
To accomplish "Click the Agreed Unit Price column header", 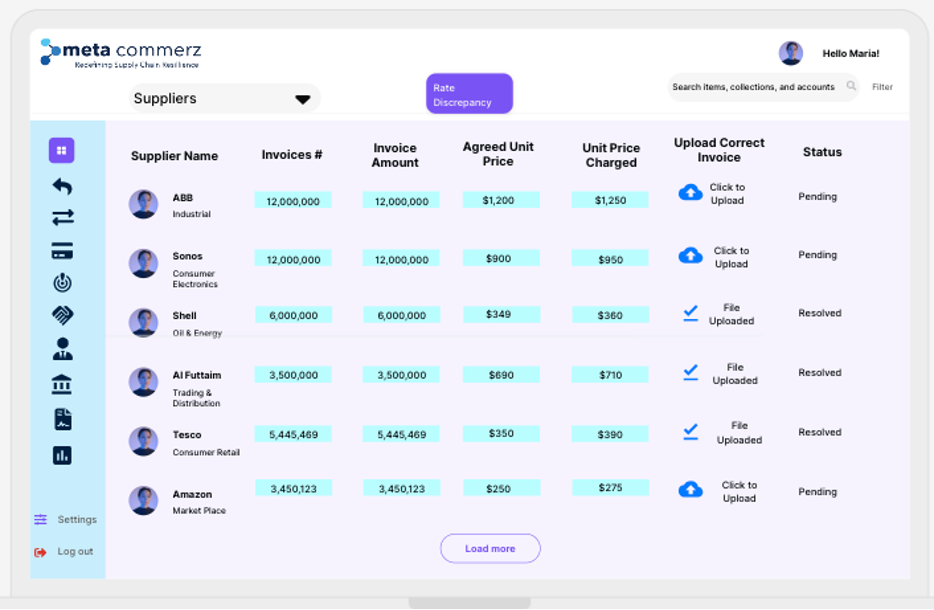I will tap(498, 154).
